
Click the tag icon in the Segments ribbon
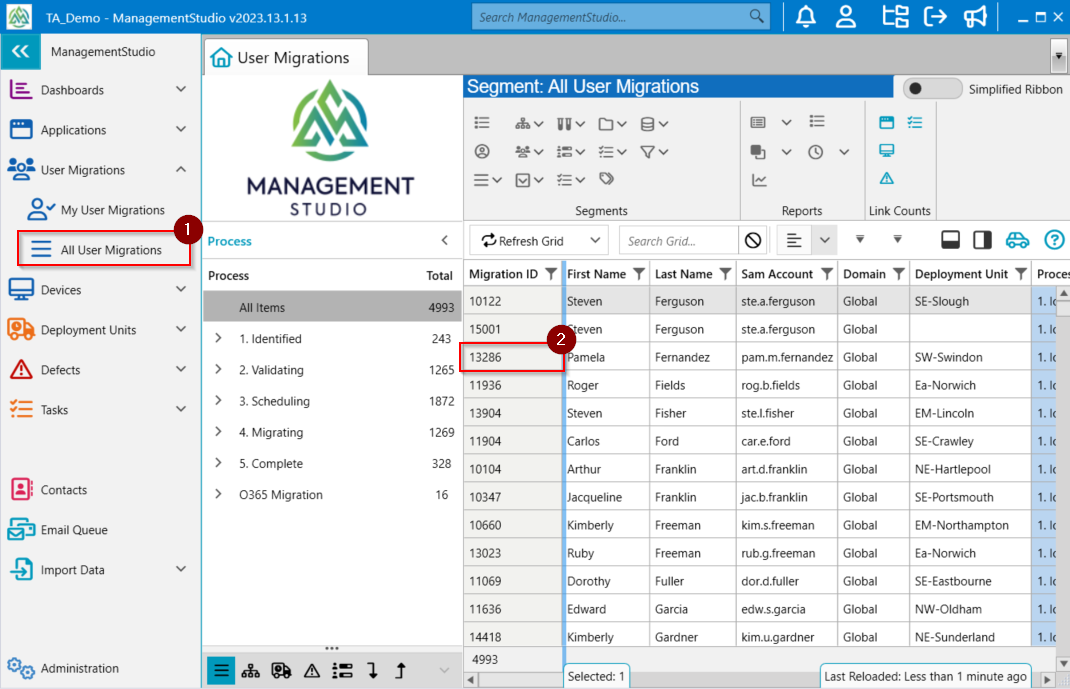(606, 179)
